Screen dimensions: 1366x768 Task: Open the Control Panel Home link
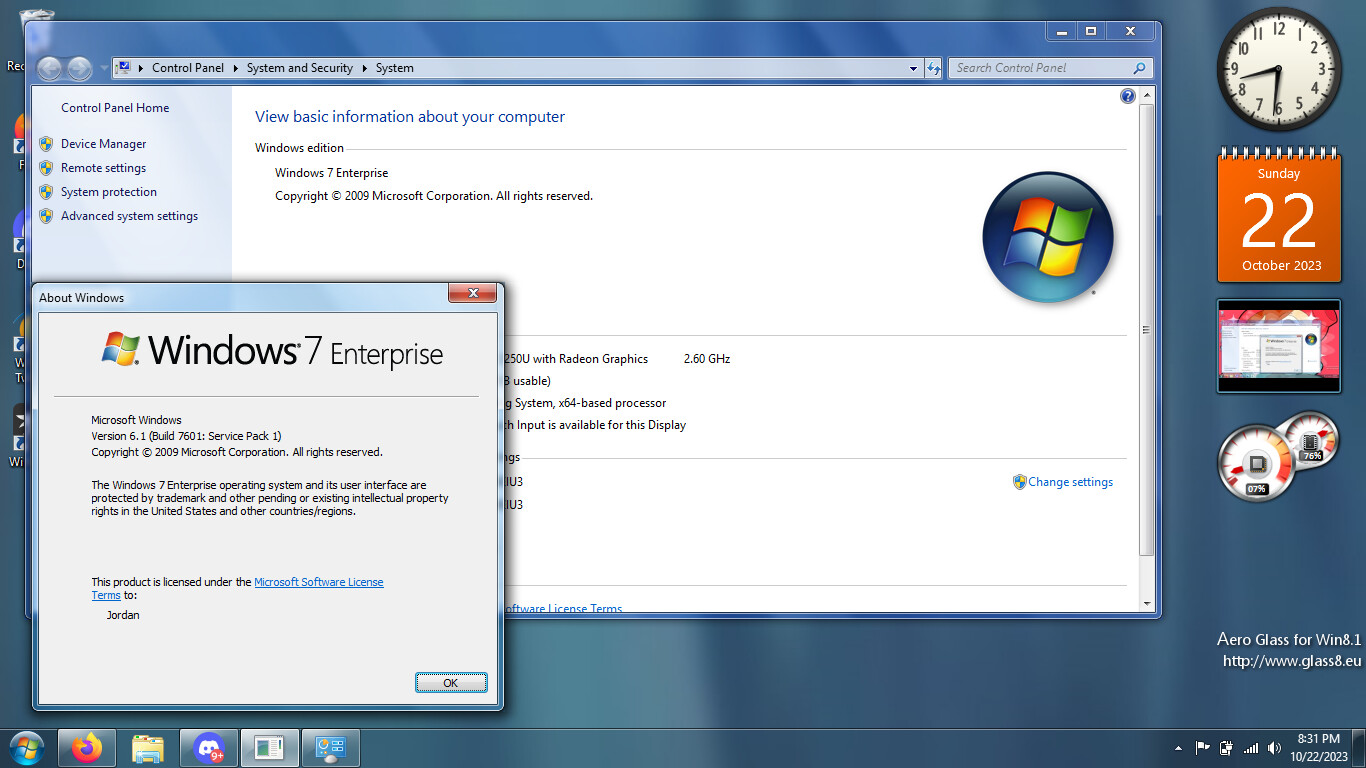coord(115,108)
